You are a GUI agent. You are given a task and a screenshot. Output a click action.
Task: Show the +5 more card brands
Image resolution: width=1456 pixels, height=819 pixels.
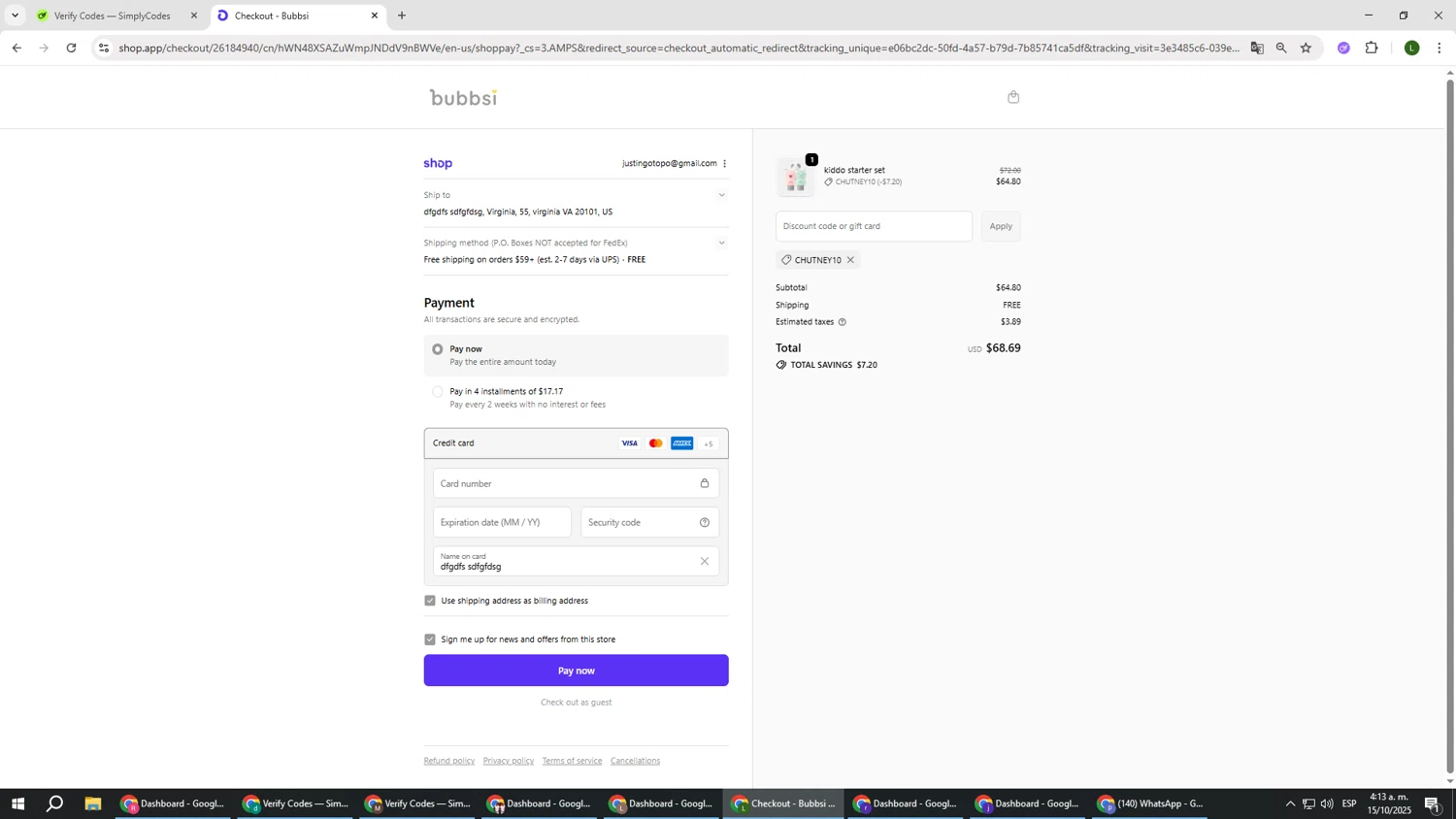pos(709,443)
